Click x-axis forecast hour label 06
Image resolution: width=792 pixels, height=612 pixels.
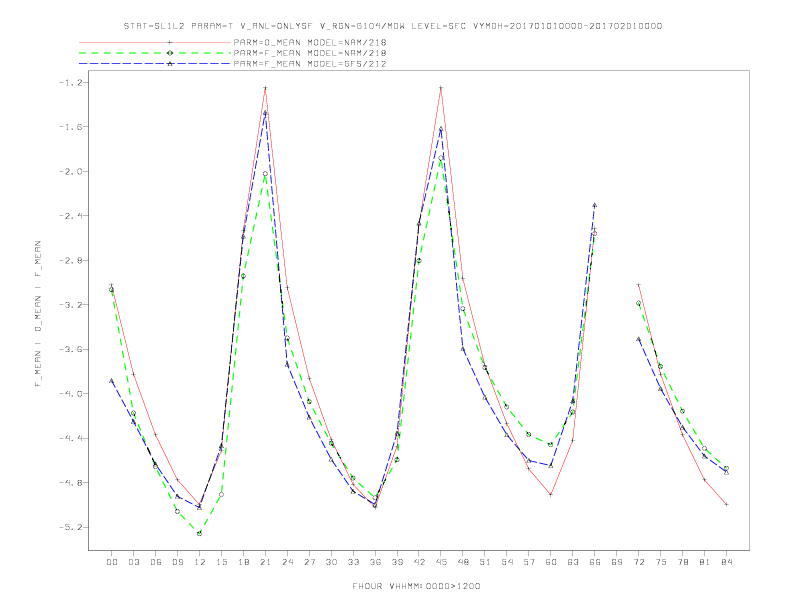pyautogui.click(x=156, y=562)
